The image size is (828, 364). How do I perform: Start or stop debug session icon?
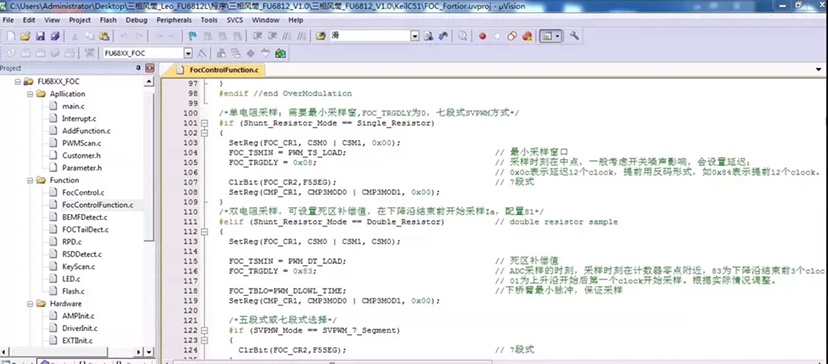[x=463, y=36]
